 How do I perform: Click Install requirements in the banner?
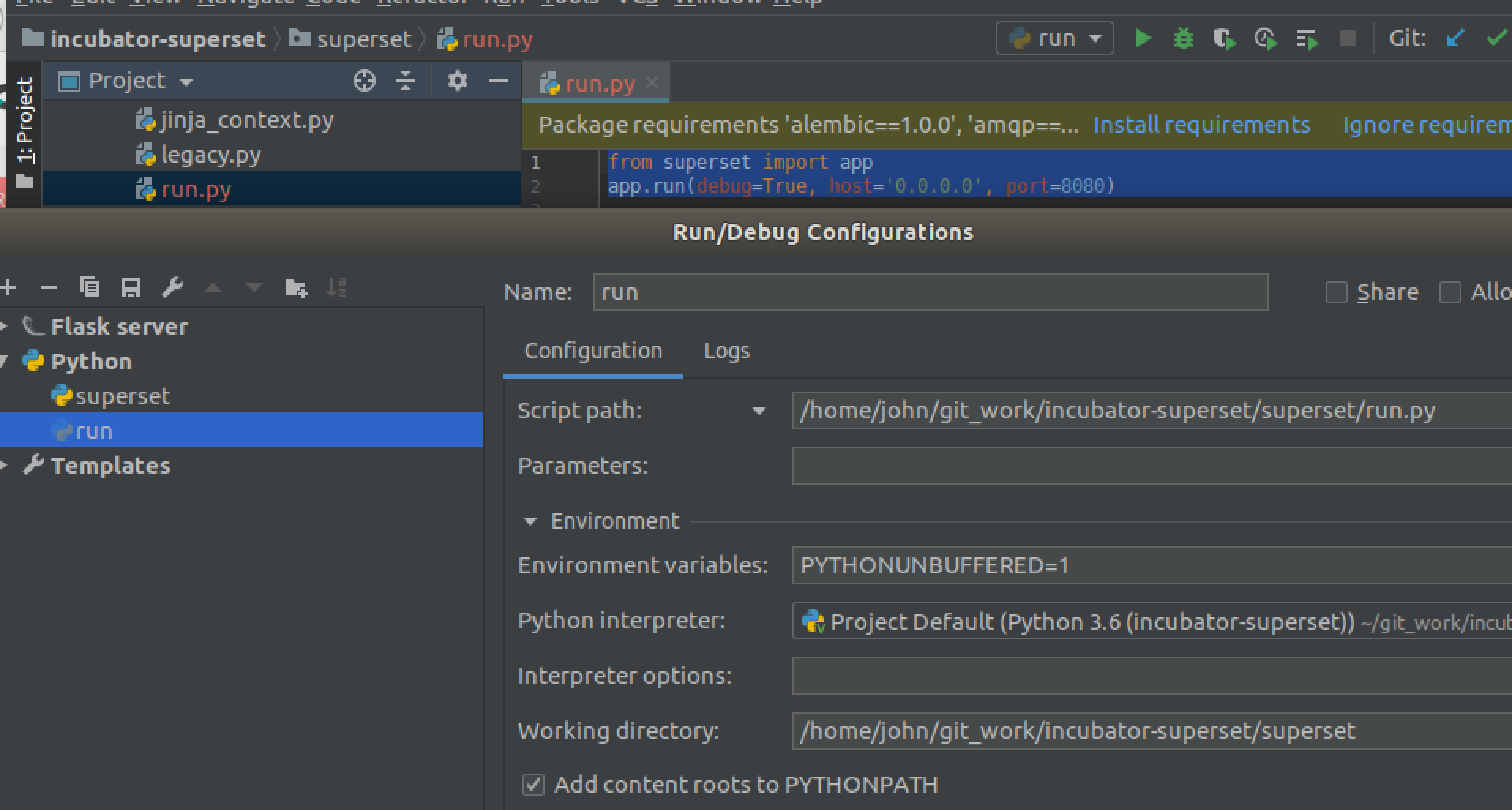pos(1200,124)
